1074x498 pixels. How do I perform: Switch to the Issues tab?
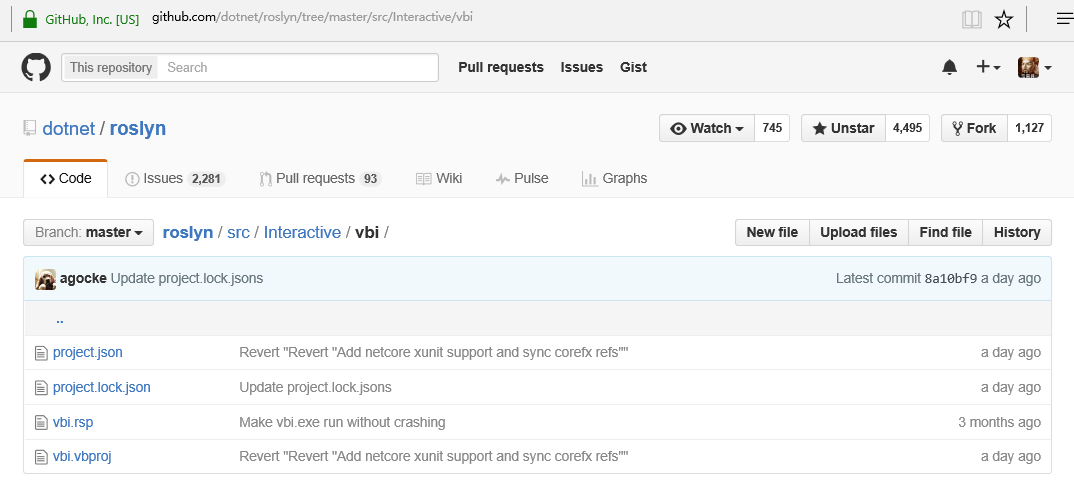[173, 179]
